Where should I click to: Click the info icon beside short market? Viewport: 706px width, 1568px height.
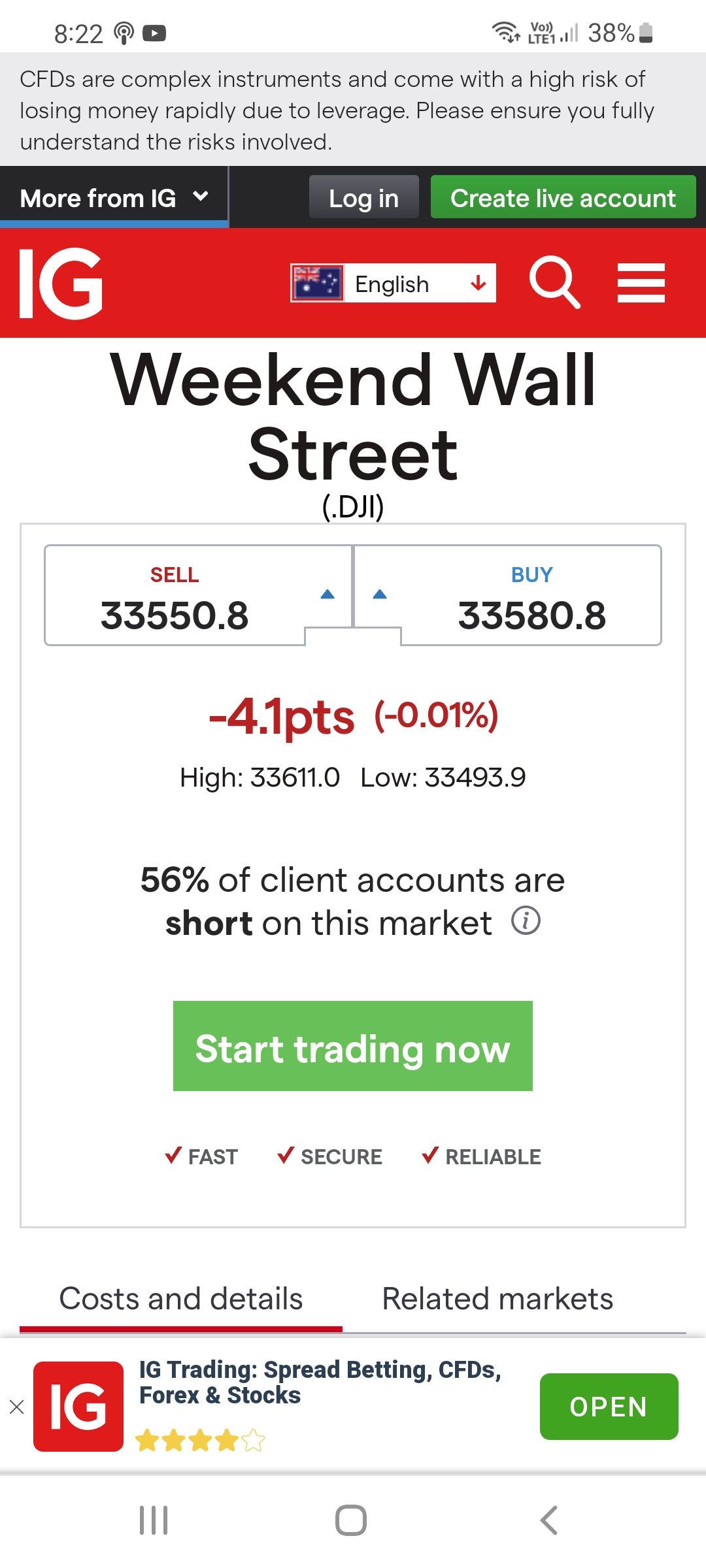(526, 921)
